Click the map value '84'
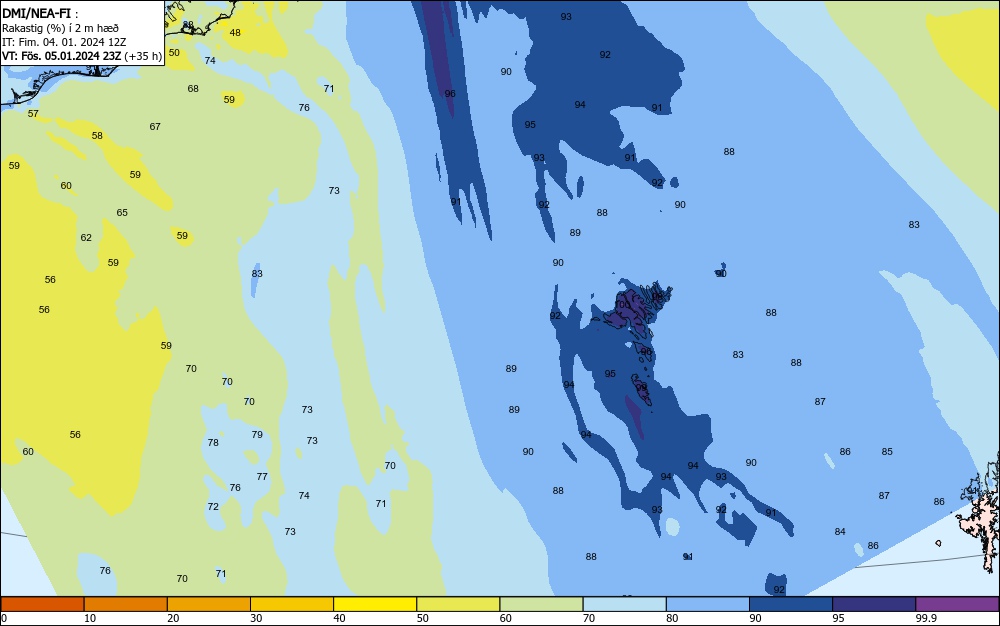 tap(840, 532)
